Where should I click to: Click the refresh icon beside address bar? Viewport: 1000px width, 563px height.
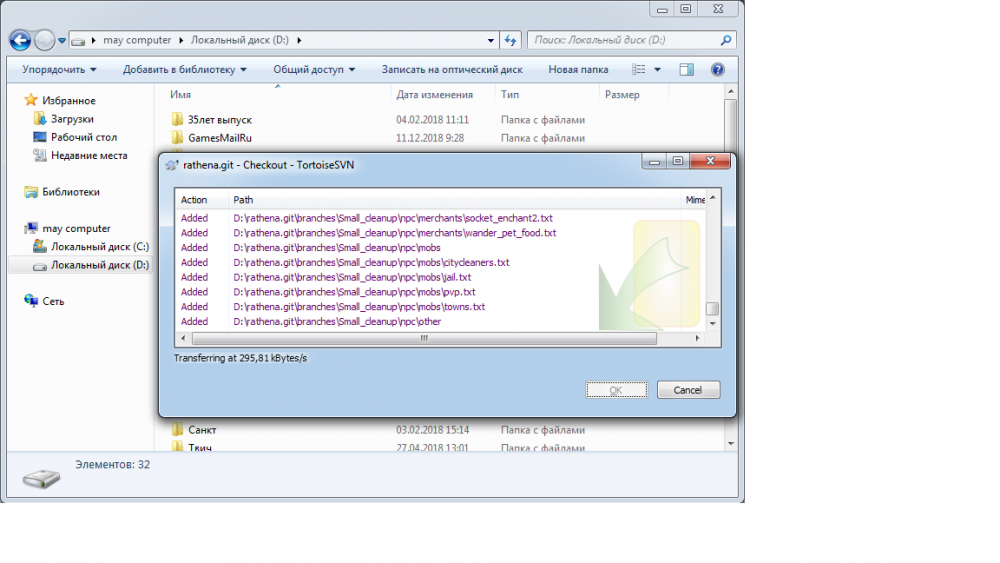511,40
